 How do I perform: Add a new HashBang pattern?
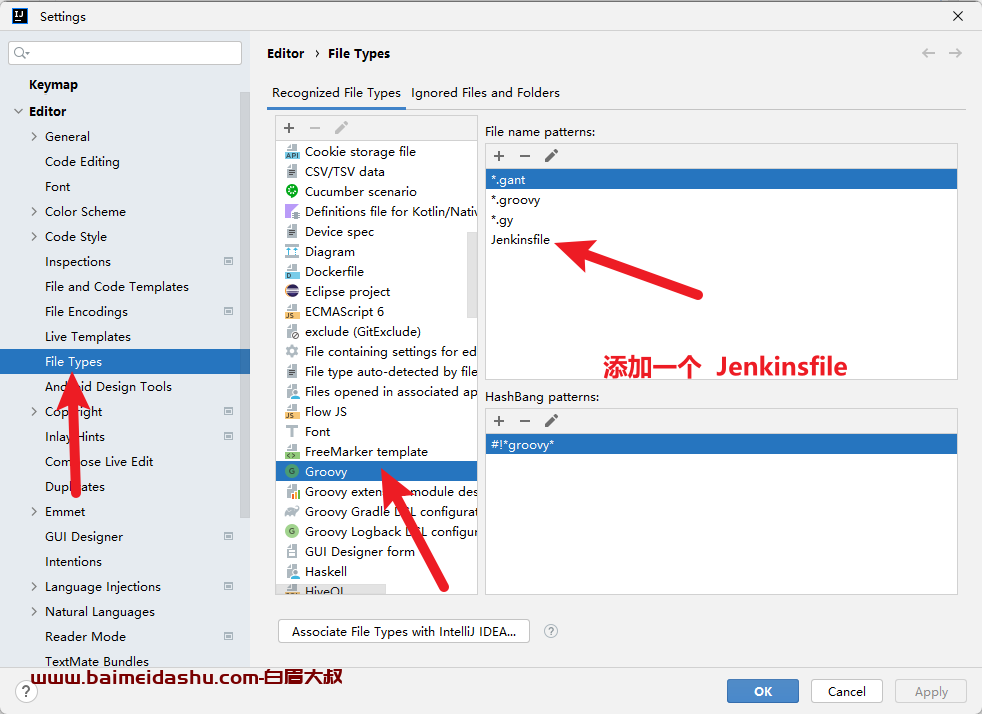click(499, 421)
